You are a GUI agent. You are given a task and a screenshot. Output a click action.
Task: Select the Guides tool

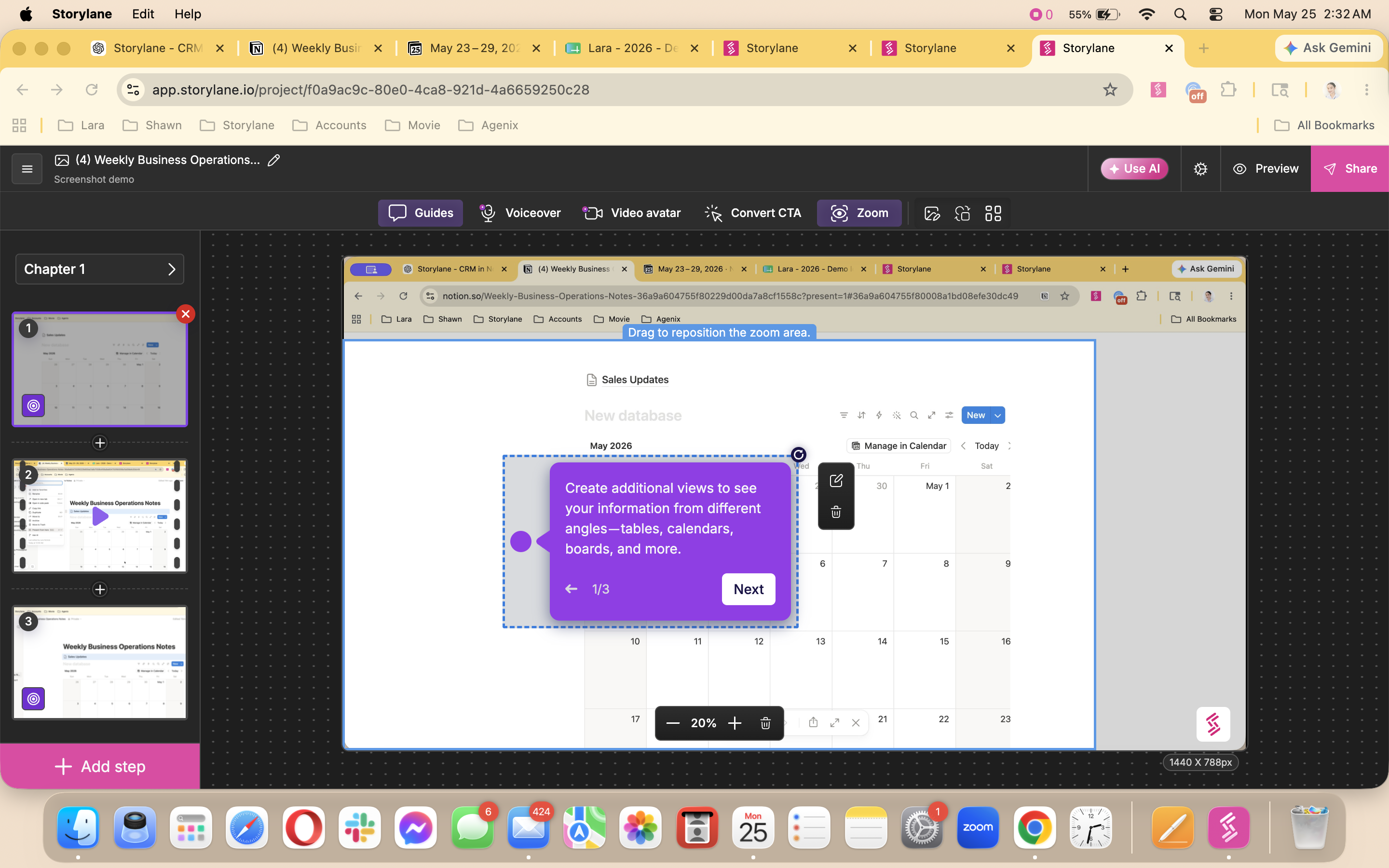pos(420,213)
